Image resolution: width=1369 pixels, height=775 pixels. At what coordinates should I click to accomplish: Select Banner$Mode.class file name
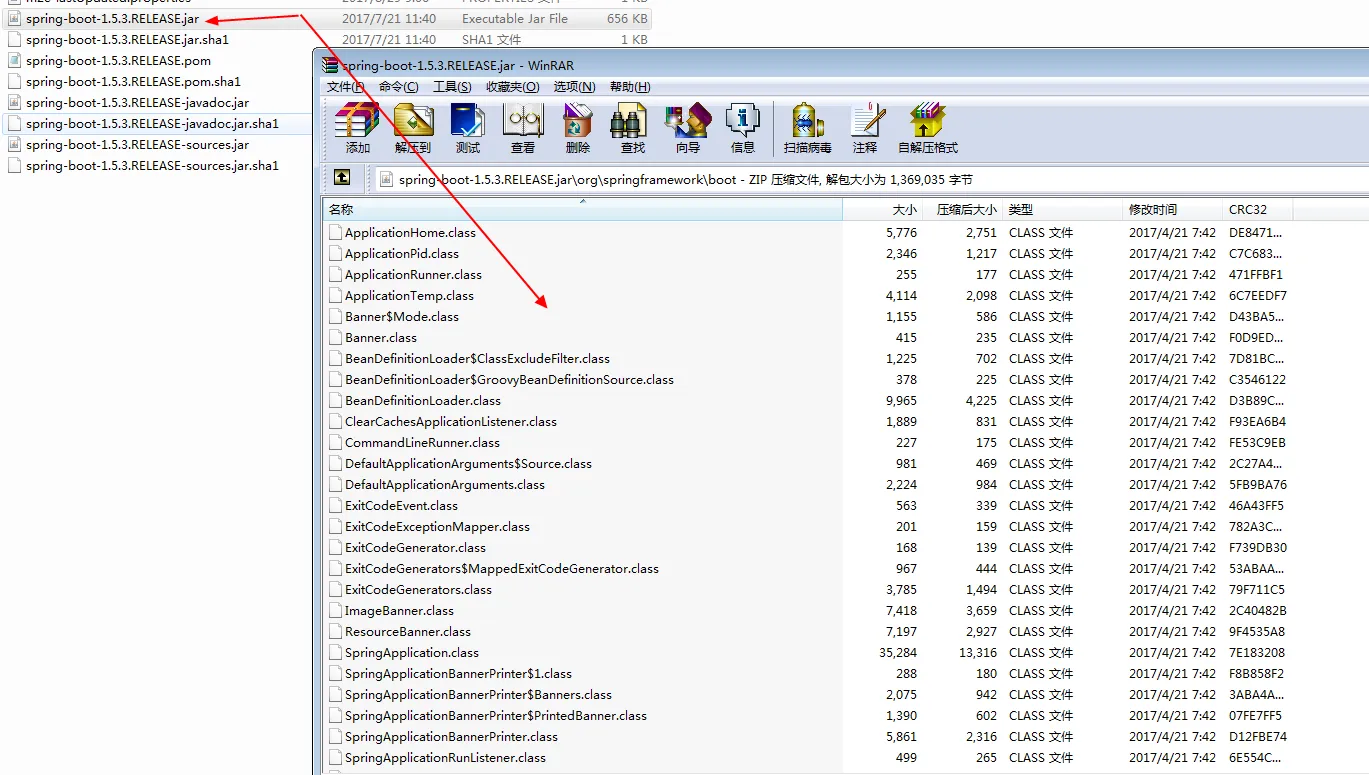(x=402, y=317)
